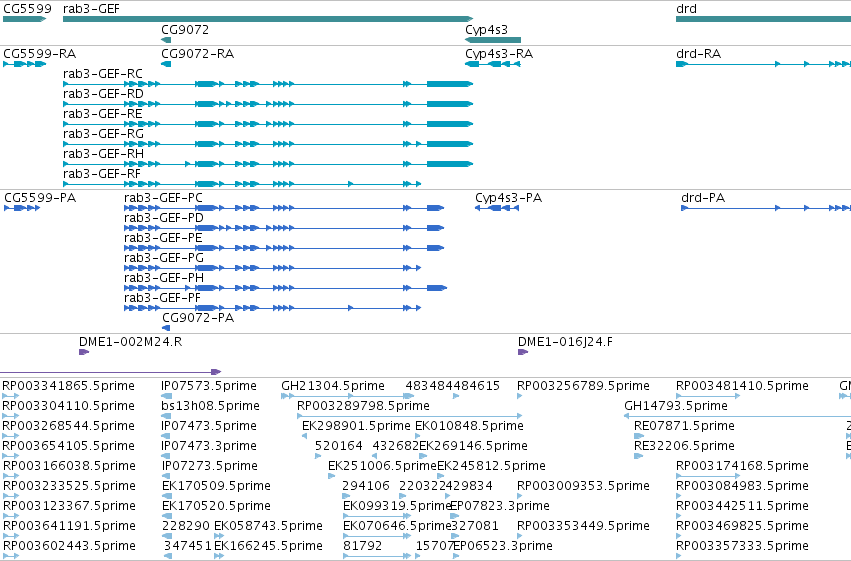The height and width of the screenshot is (561, 851).
Task: Click EST IP07473.5prime
Action: pyautogui.click(x=209, y=426)
